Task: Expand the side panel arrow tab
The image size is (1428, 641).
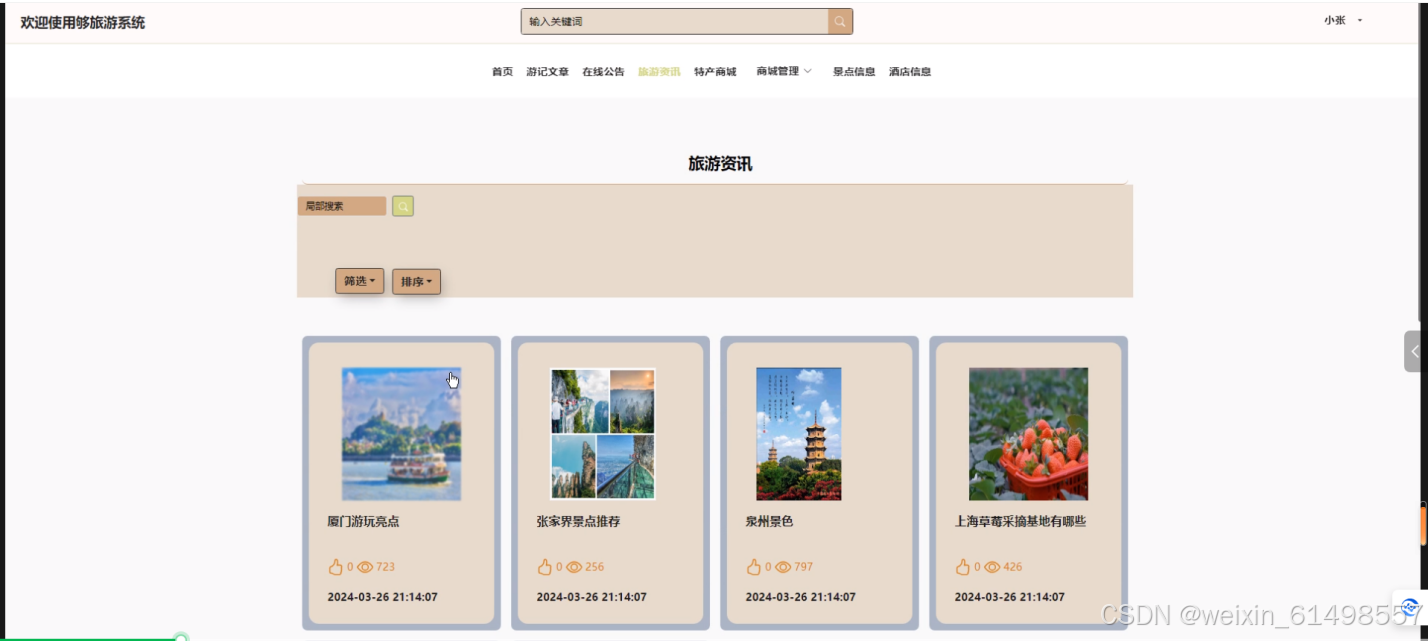Action: 1413,351
